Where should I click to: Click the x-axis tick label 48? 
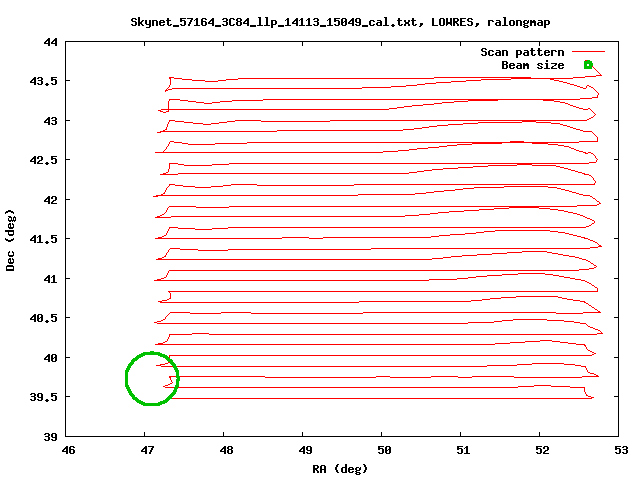(x=226, y=450)
